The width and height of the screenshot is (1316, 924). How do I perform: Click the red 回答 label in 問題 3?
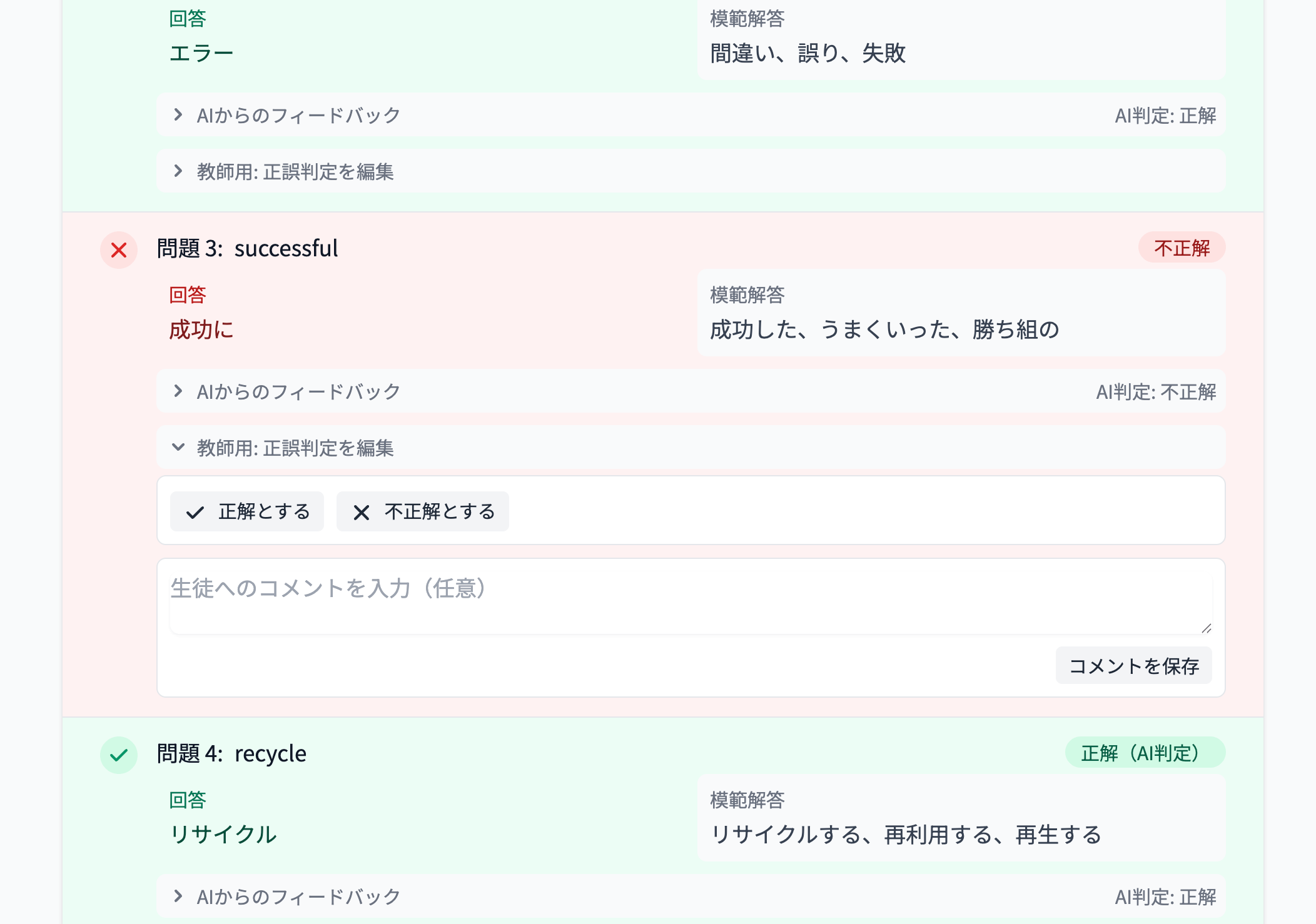coord(188,295)
